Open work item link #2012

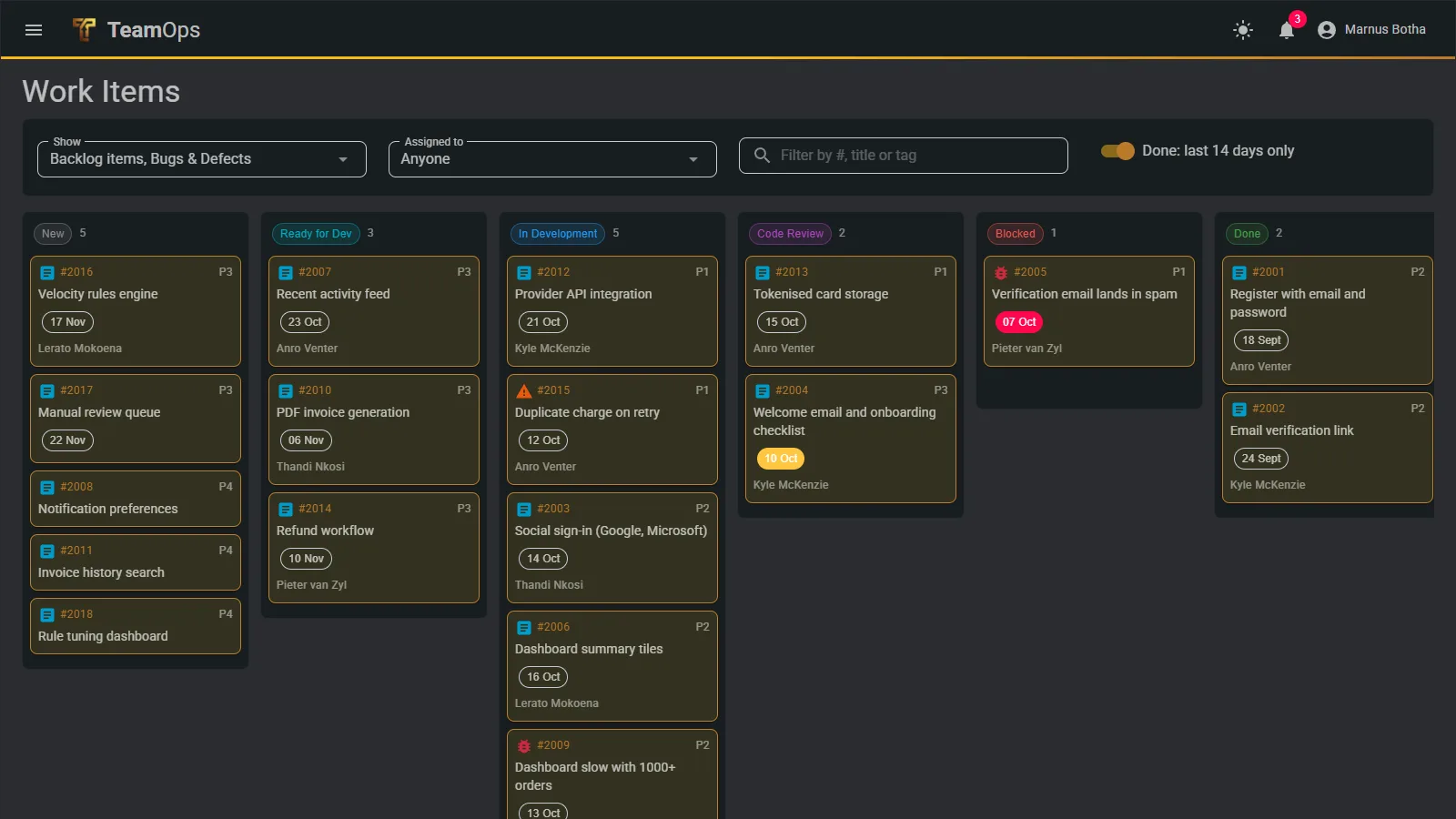click(x=553, y=272)
